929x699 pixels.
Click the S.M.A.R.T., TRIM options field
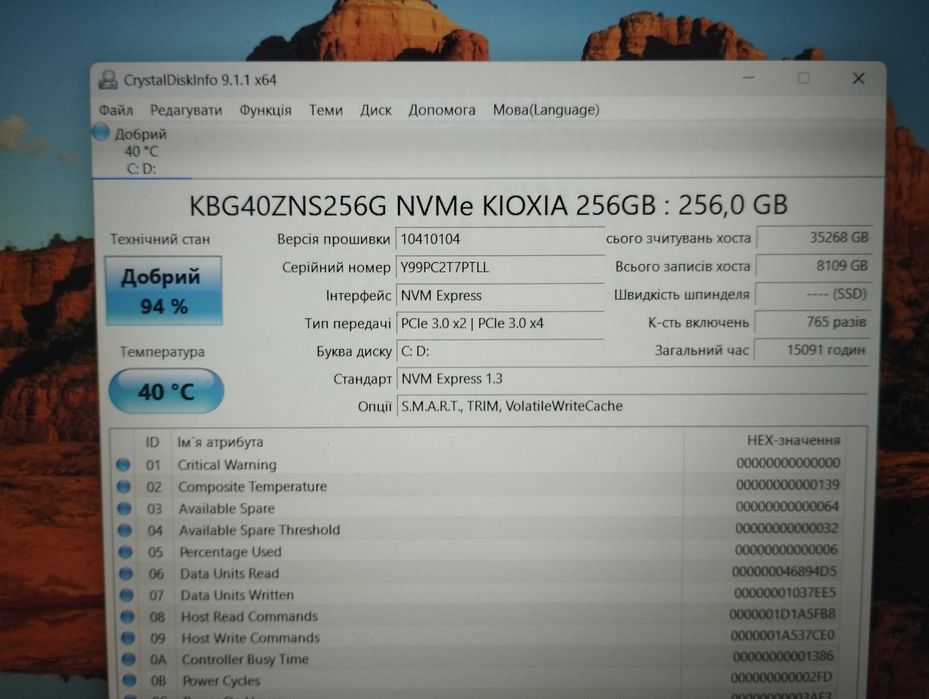pos(632,406)
